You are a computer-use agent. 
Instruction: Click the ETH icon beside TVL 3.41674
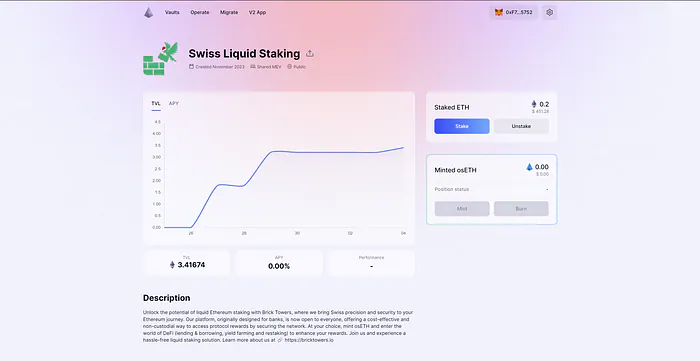click(172, 265)
